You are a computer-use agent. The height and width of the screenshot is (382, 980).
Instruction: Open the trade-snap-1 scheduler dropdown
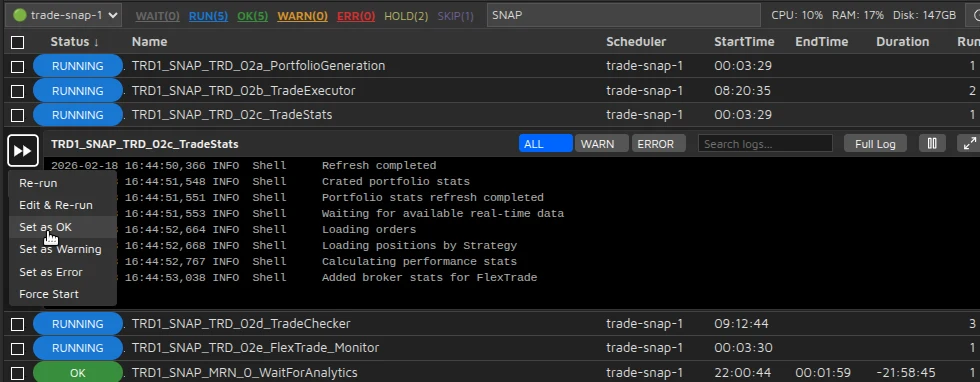coord(63,15)
